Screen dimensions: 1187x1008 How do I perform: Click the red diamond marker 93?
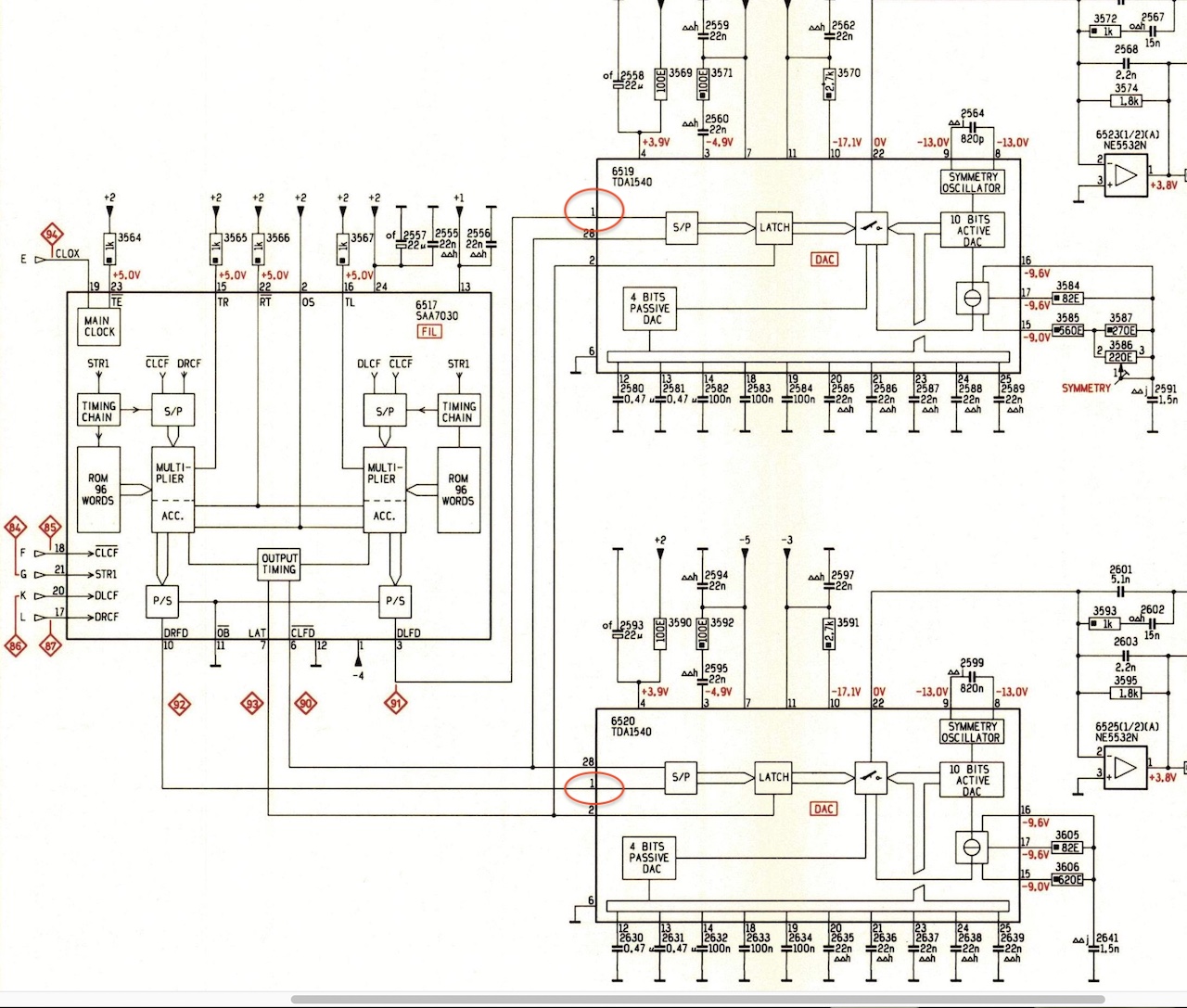[251, 705]
